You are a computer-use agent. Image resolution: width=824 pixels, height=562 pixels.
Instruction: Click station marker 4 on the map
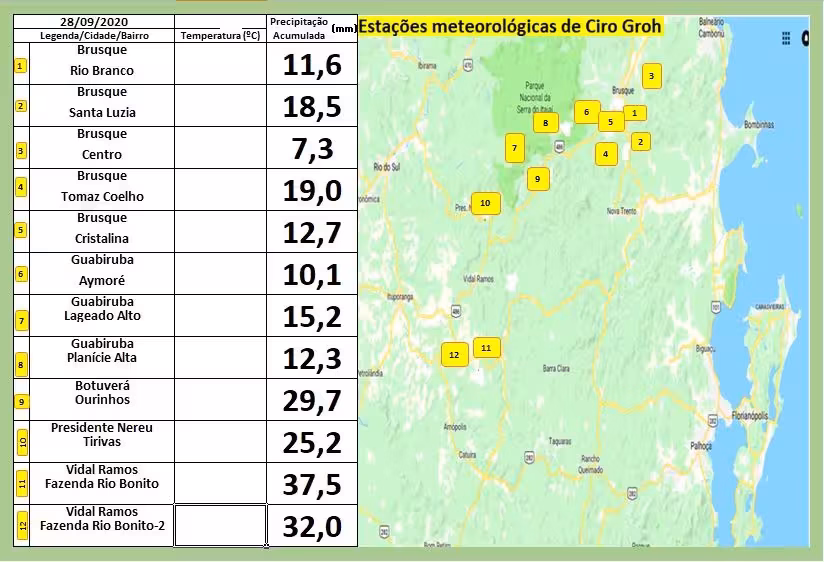click(x=605, y=154)
